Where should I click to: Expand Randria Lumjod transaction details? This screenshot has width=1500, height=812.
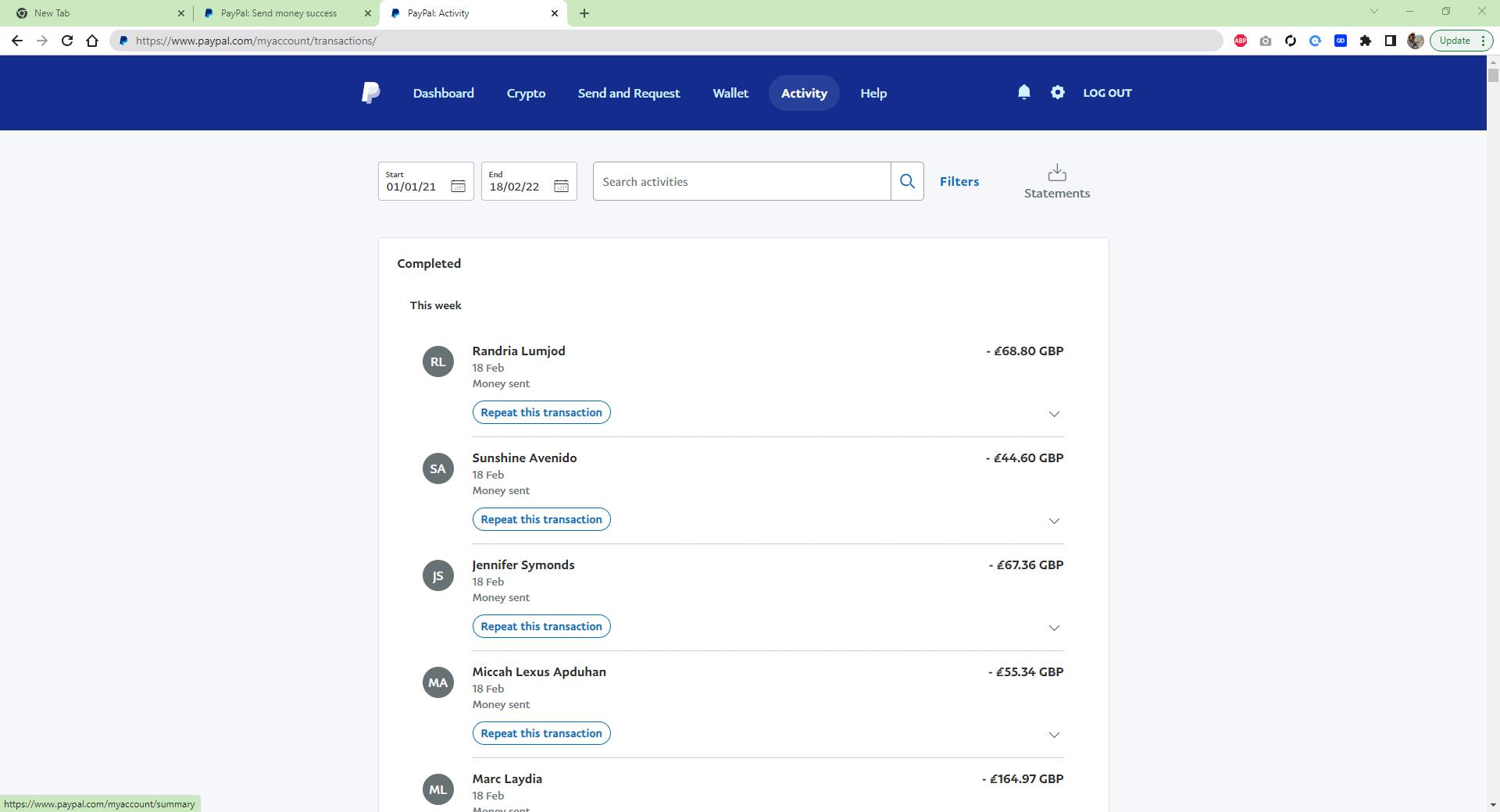click(x=1053, y=414)
